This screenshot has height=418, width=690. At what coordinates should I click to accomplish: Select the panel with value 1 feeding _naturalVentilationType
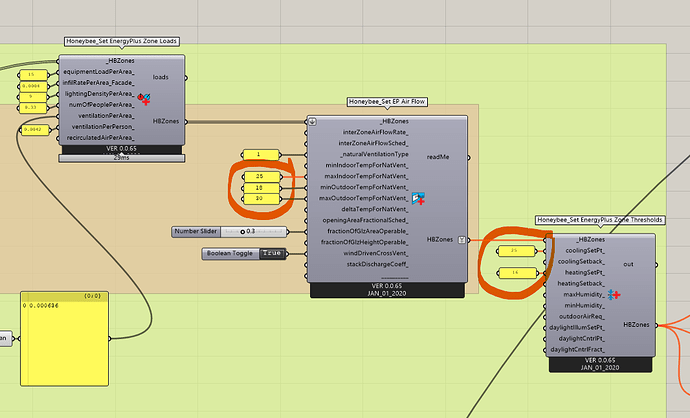point(261,154)
